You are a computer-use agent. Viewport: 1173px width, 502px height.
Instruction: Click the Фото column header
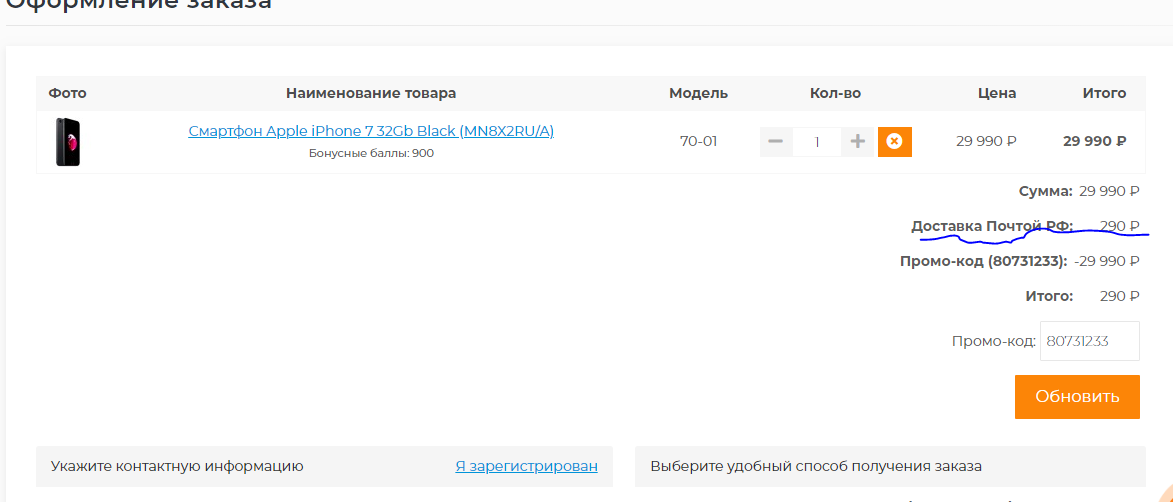coord(67,94)
